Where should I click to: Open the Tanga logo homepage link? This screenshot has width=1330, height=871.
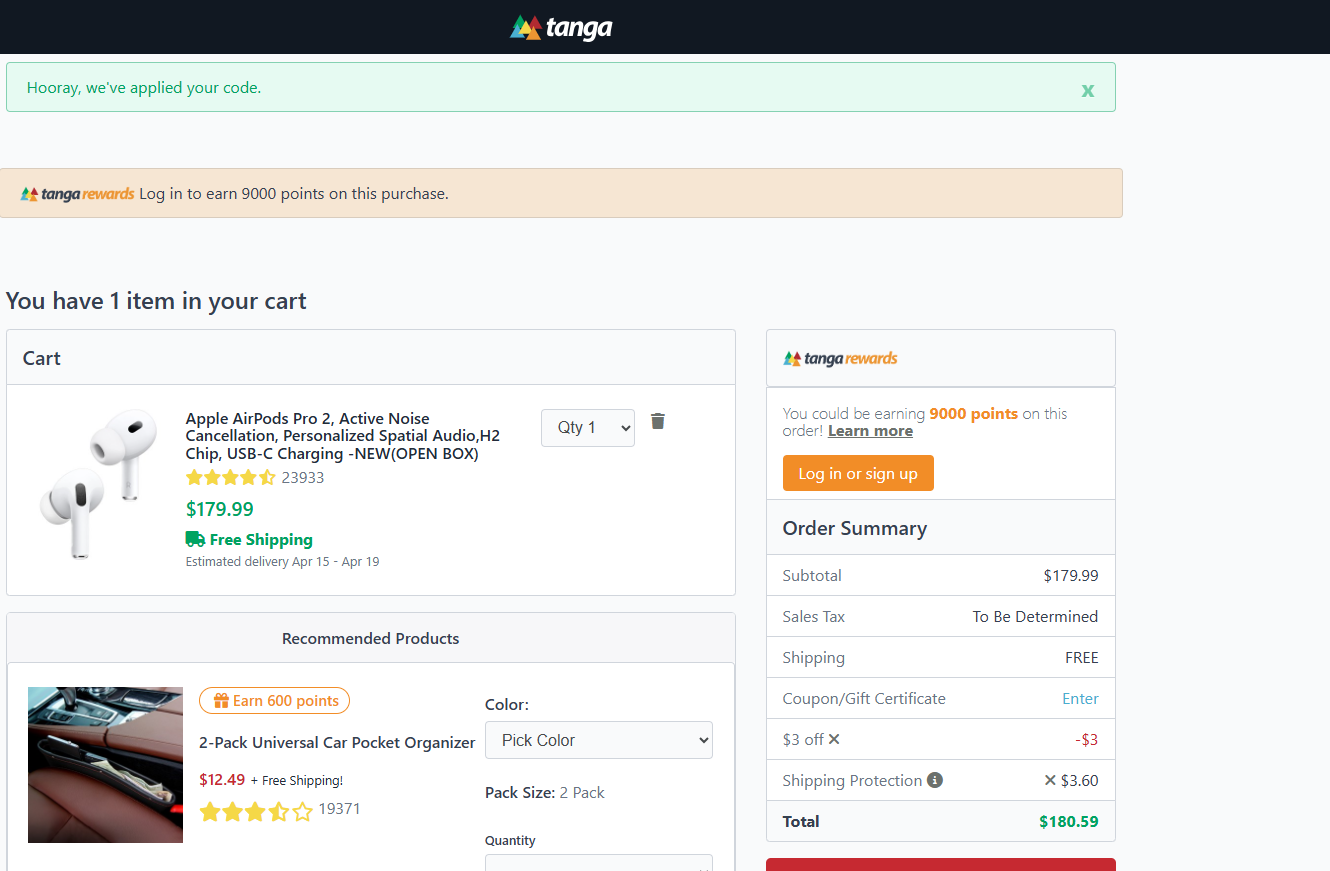click(x=561, y=27)
